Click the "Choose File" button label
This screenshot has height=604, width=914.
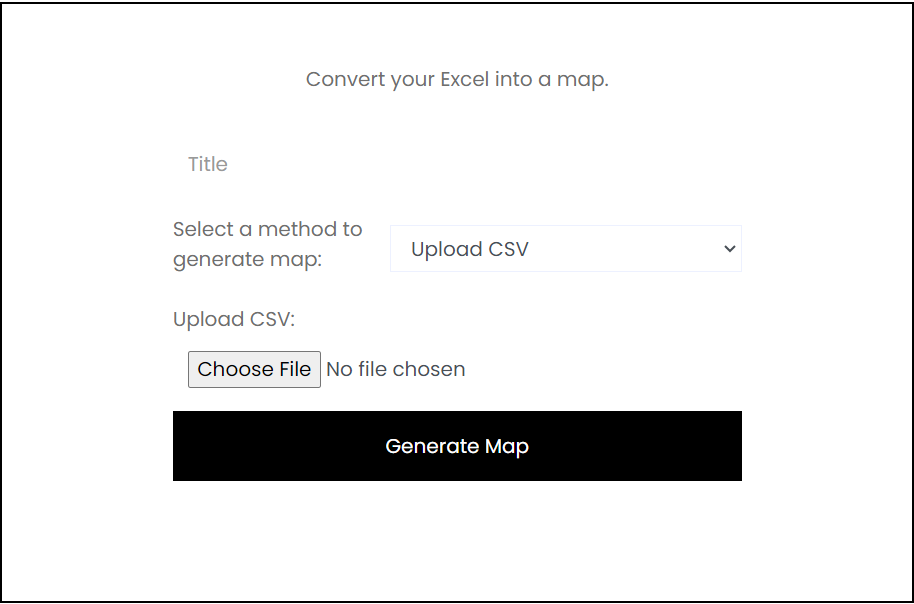(x=254, y=369)
